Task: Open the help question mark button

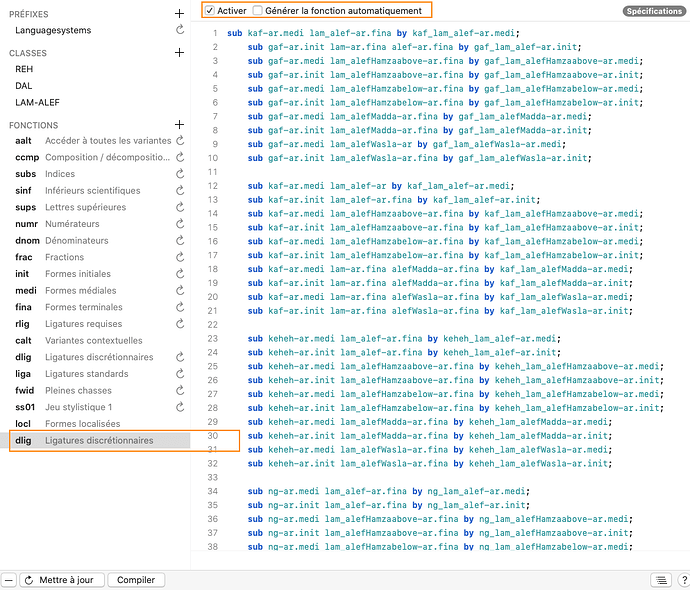Action: point(681,580)
